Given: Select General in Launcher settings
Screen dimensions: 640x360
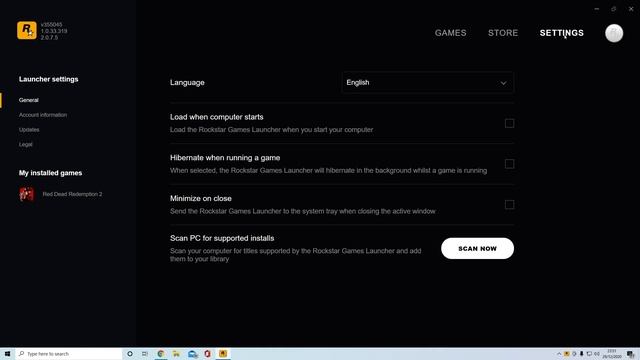Looking at the screenshot, I should pyautogui.click(x=29, y=100).
